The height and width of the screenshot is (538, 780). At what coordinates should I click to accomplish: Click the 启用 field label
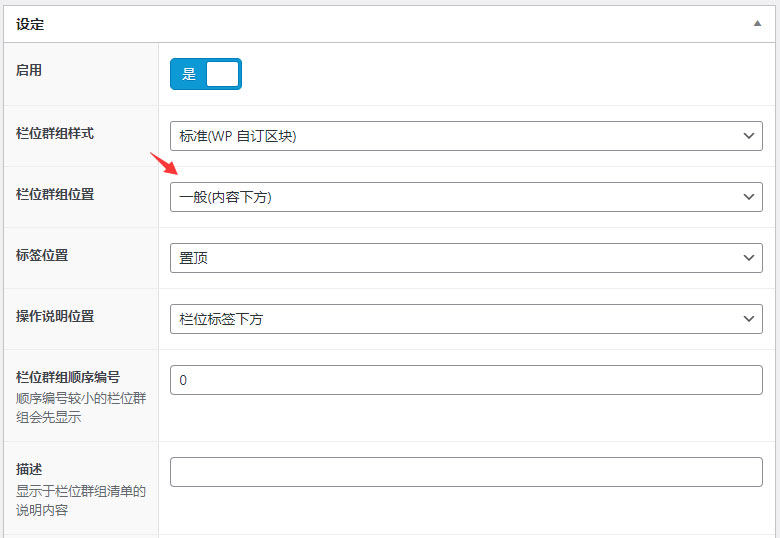(x=29, y=71)
